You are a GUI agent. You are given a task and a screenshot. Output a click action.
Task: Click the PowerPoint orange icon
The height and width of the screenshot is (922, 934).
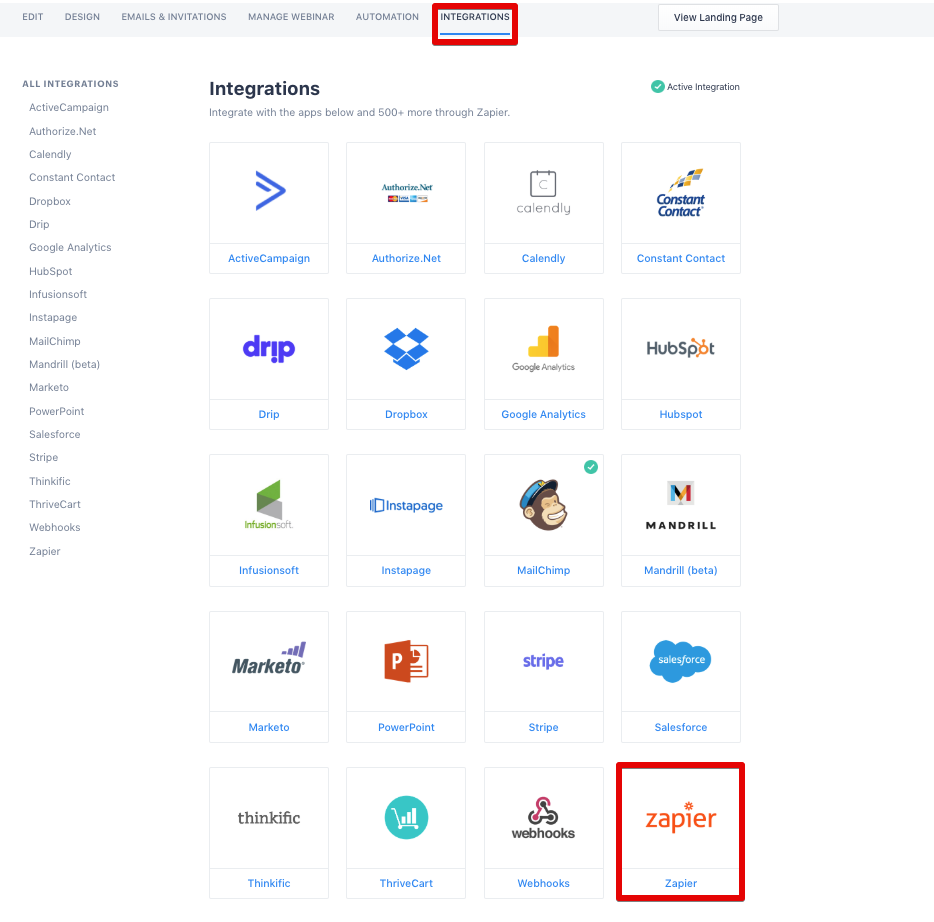click(x=406, y=661)
